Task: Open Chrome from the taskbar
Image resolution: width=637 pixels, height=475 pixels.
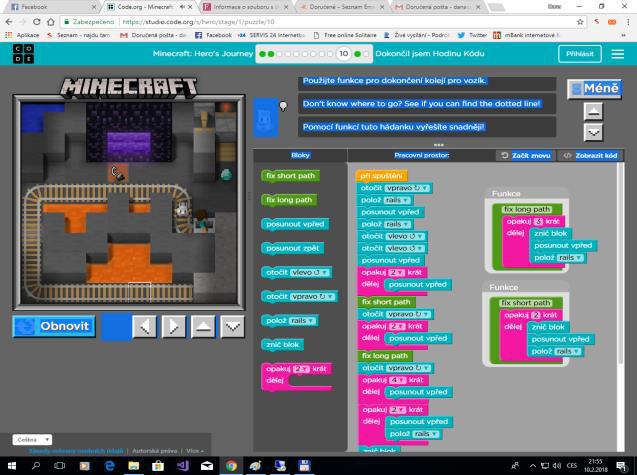Action: pyautogui.click(x=231, y=466)
